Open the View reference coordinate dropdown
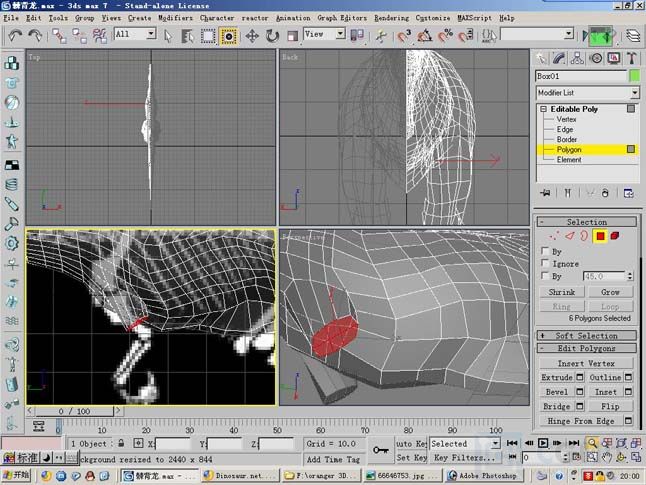 (x=324, y=33)
